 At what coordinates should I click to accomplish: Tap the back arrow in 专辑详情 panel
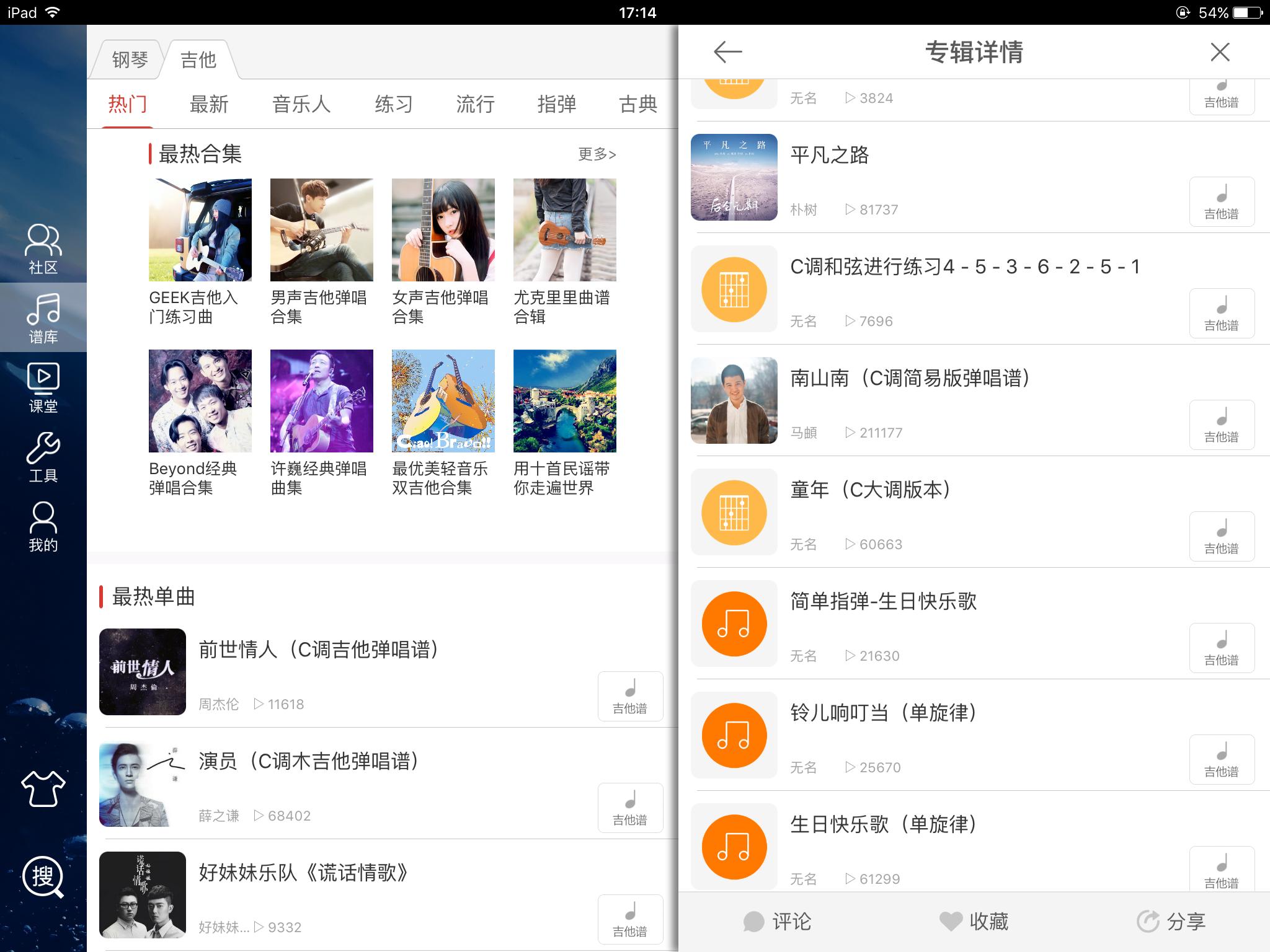(727, 53)
